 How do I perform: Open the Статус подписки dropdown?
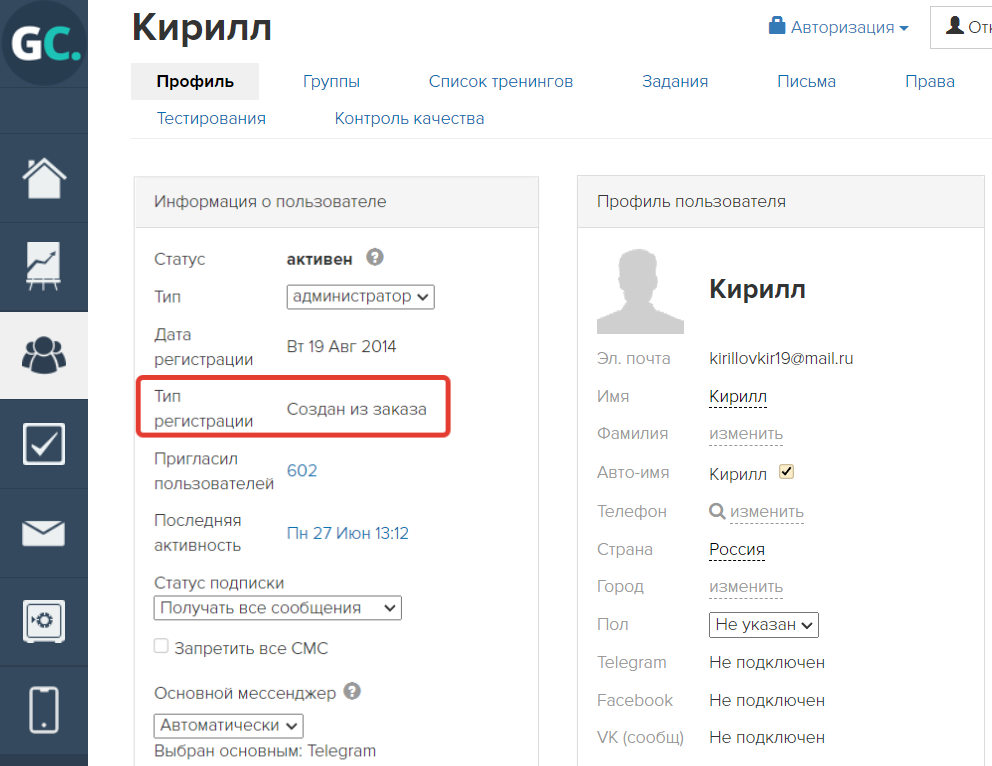[278, 608]
